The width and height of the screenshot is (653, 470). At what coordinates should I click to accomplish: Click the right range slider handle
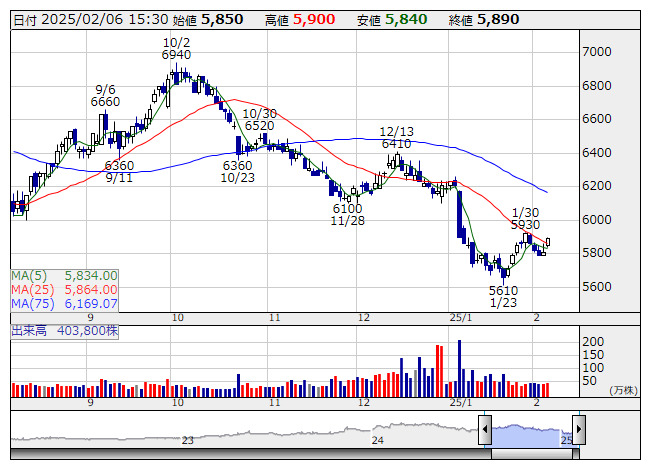[x=579, y=429]
